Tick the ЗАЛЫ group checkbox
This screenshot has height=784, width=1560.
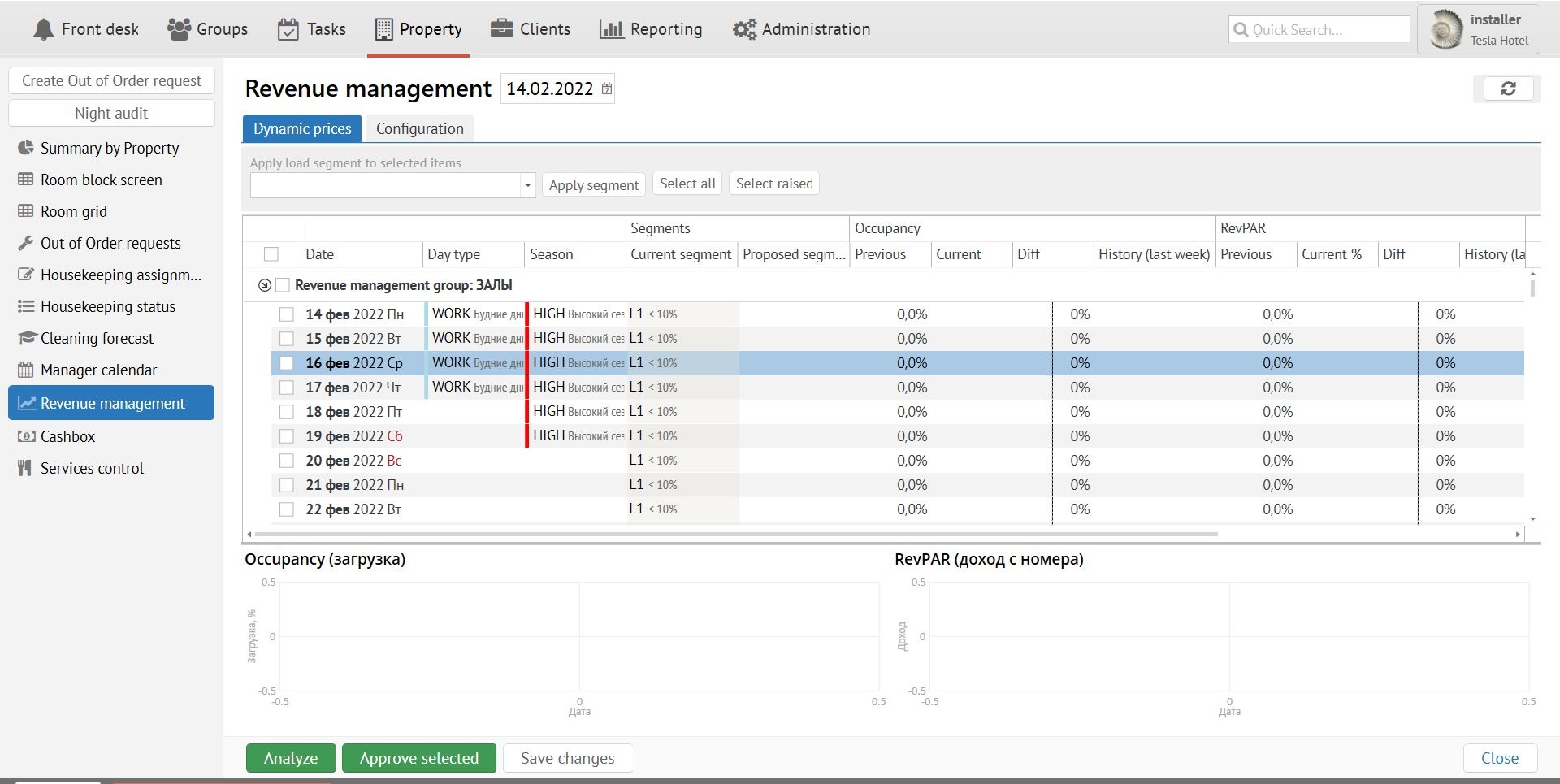283,285
